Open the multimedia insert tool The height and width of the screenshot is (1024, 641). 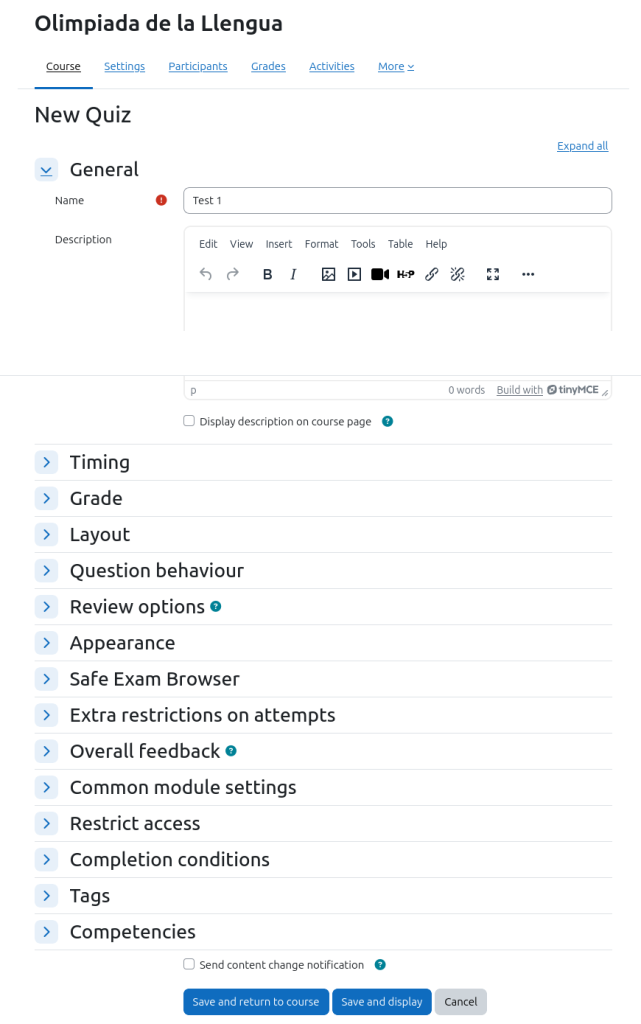pyautogui.click(x=354, y=274)
